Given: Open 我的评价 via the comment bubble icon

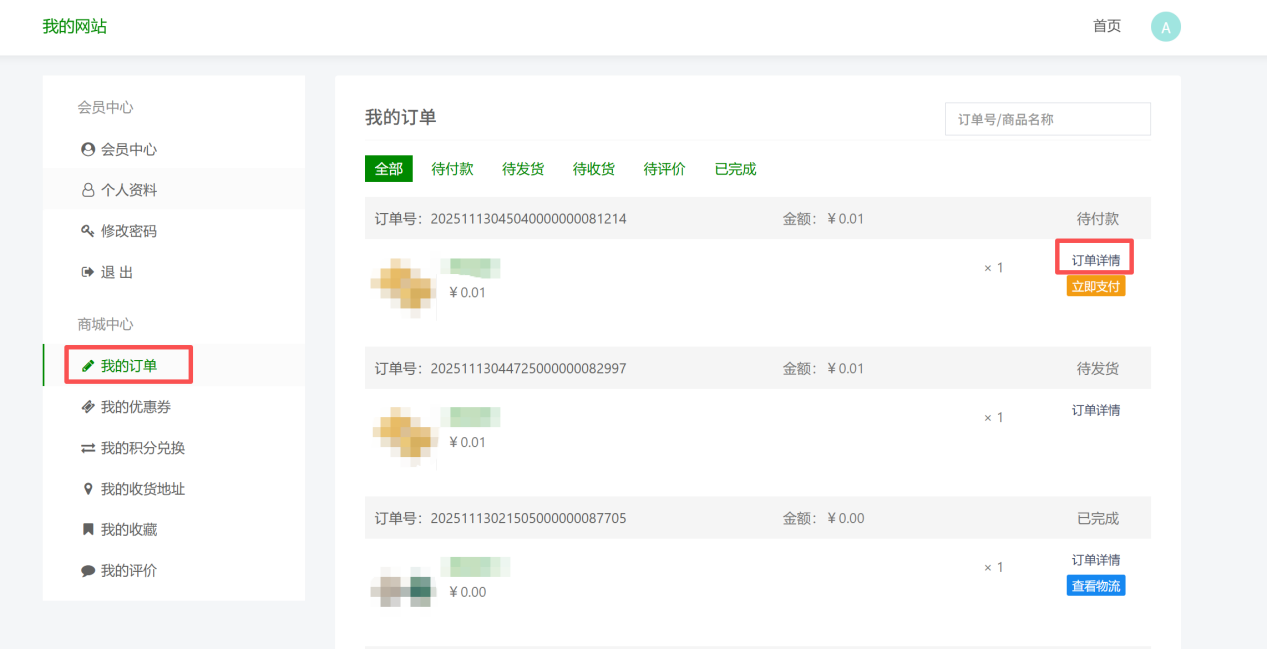Looking at the screenshot, I should click(88, 571).
